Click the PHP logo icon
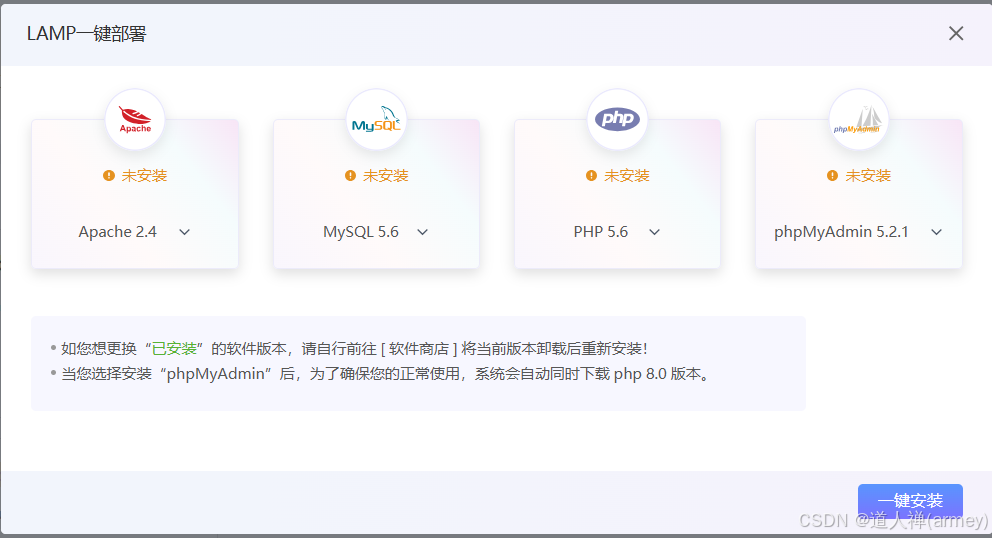Screen dimensions: 992x538 tap(617, 120)
